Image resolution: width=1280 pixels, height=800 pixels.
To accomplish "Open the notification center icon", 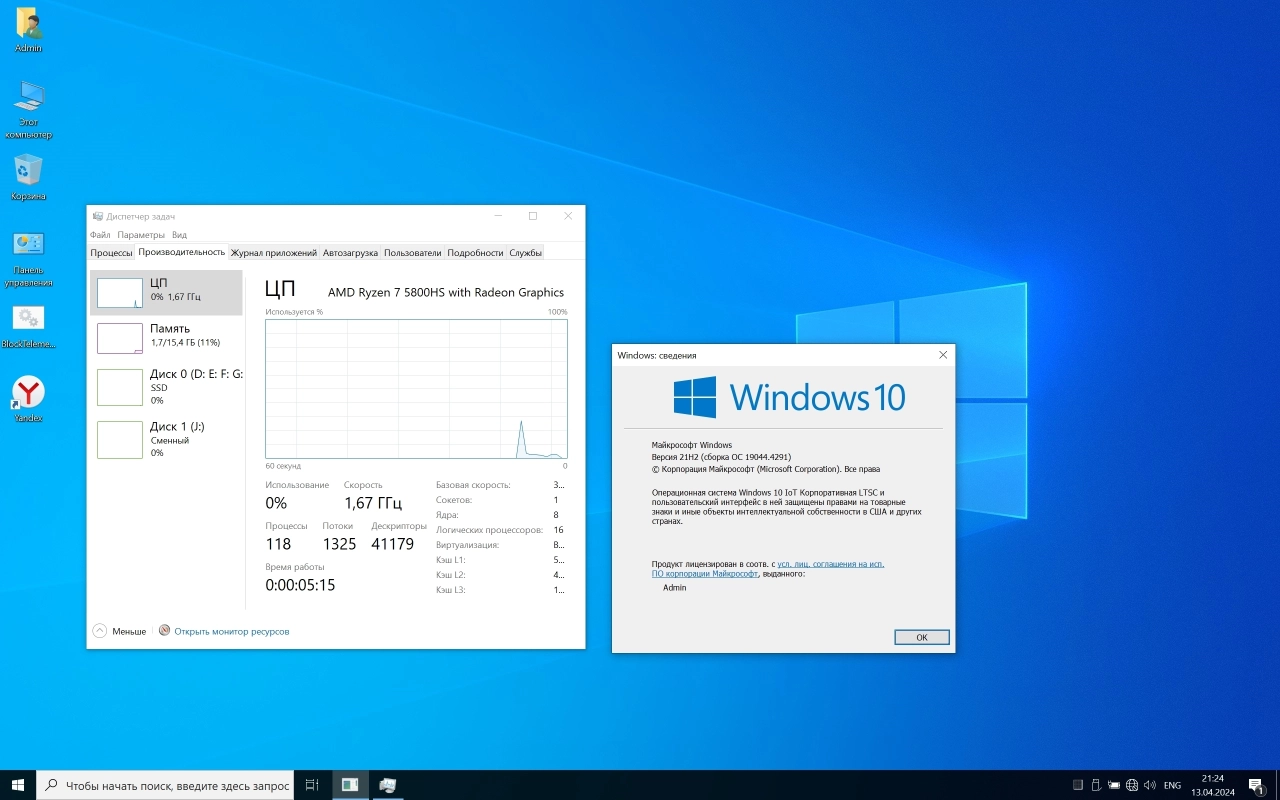I will [1256, 785].
